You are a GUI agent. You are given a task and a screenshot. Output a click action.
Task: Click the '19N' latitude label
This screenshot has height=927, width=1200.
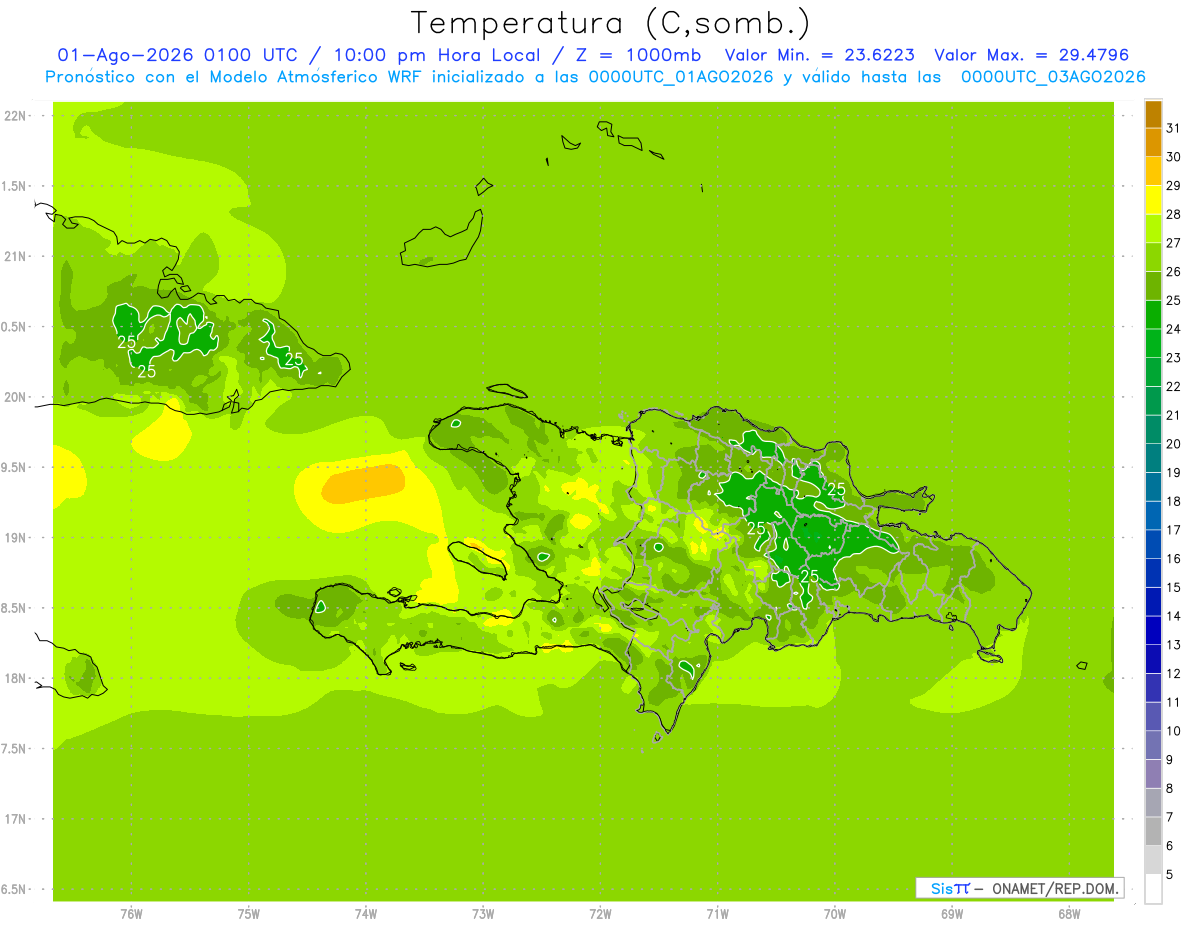(16, 537)
